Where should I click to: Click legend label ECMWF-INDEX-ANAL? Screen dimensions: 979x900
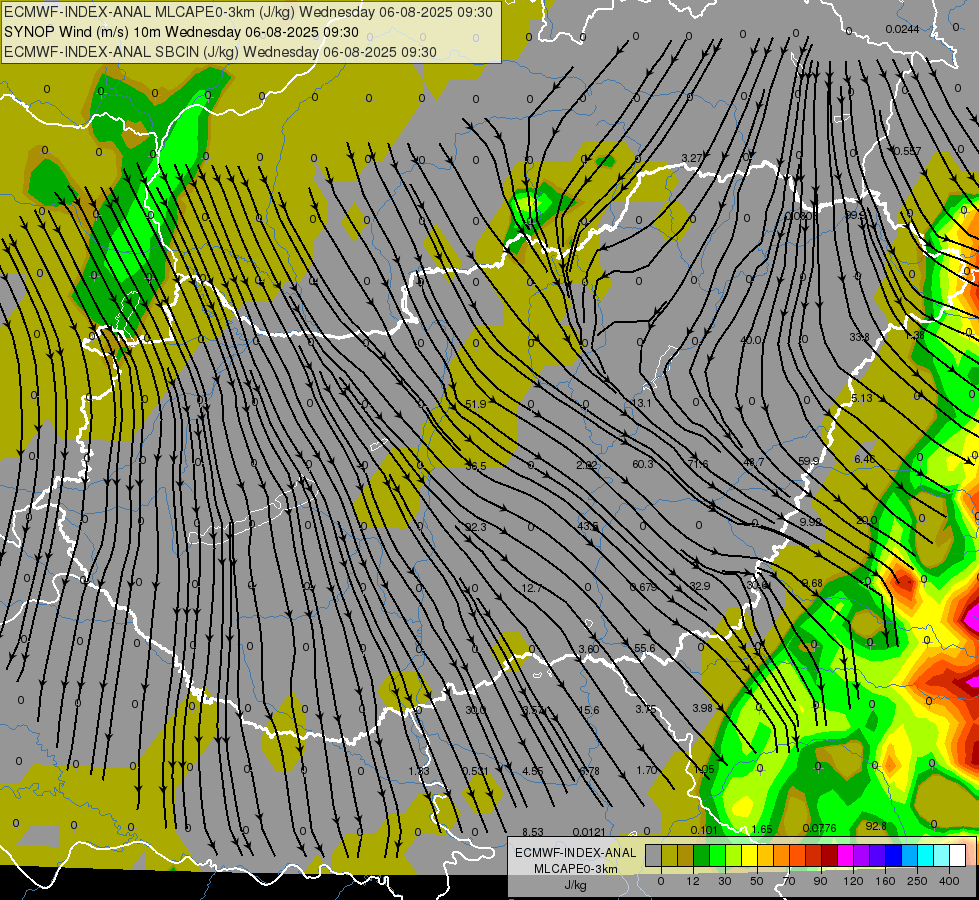coord(575,853)
